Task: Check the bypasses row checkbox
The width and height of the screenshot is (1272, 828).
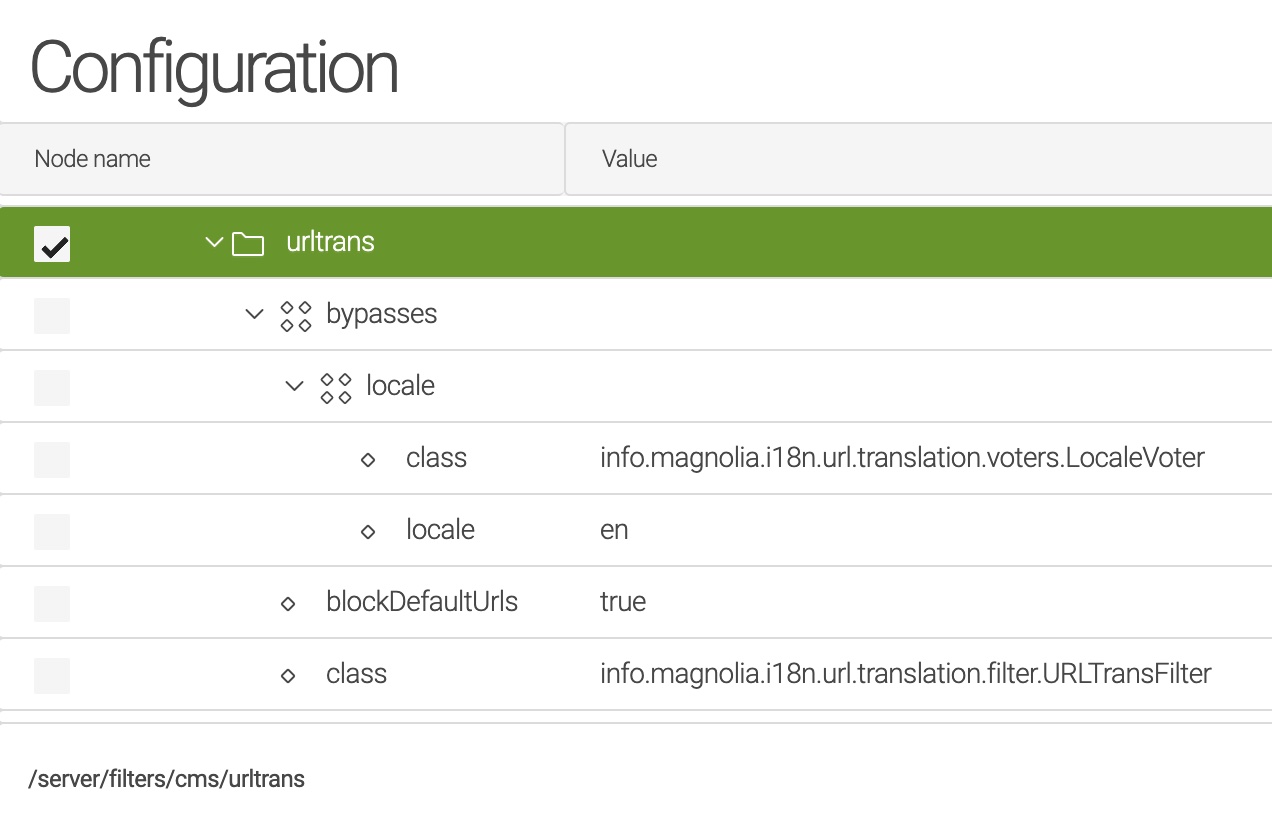Action: (51, 315)
